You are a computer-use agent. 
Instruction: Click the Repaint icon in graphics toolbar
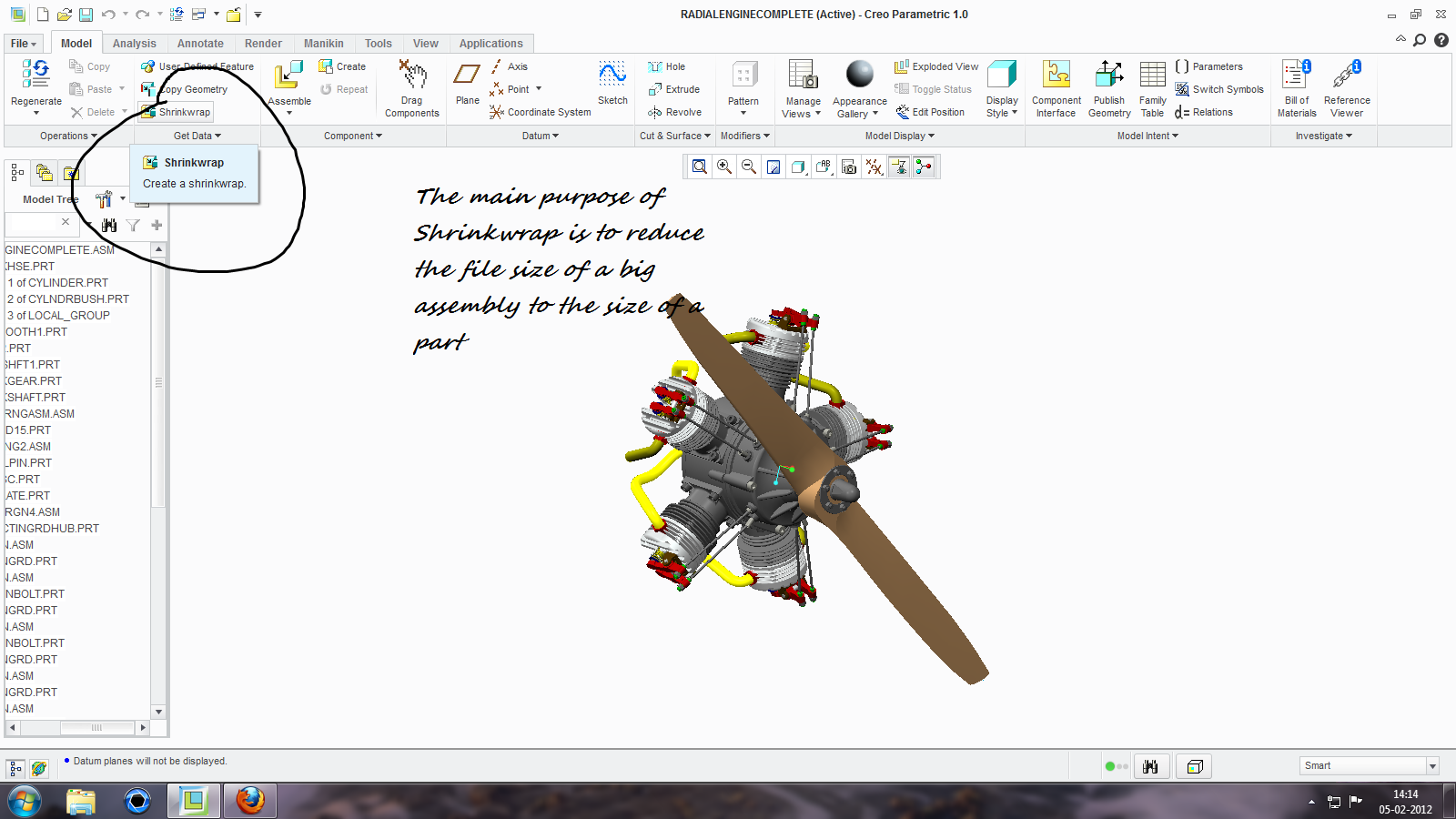pyautogui.click(x=773, y=167)
